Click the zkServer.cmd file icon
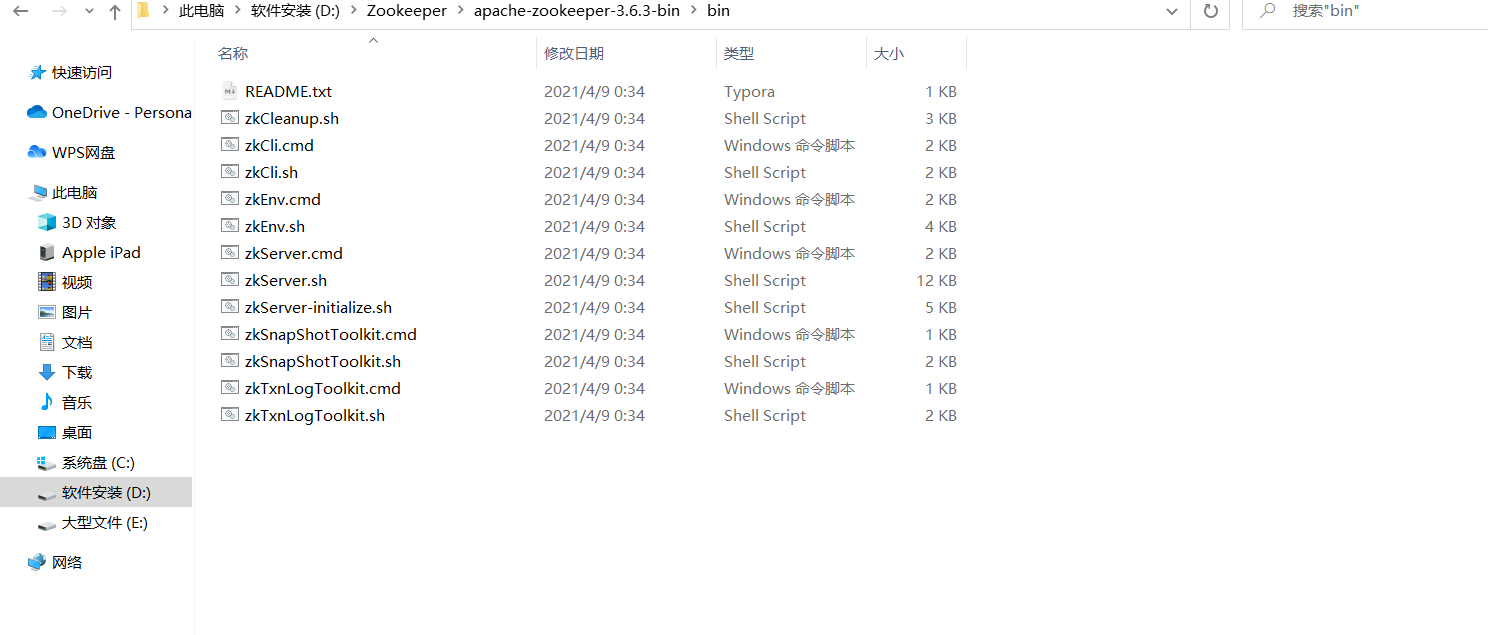Viewport: 1488px width, 635px height. [x=230, y=253]
